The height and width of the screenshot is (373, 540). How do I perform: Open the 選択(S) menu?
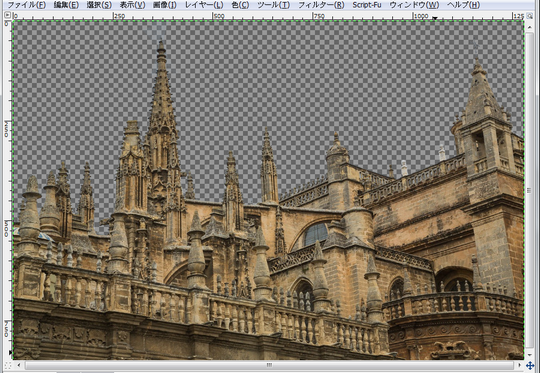click(99, 5)
